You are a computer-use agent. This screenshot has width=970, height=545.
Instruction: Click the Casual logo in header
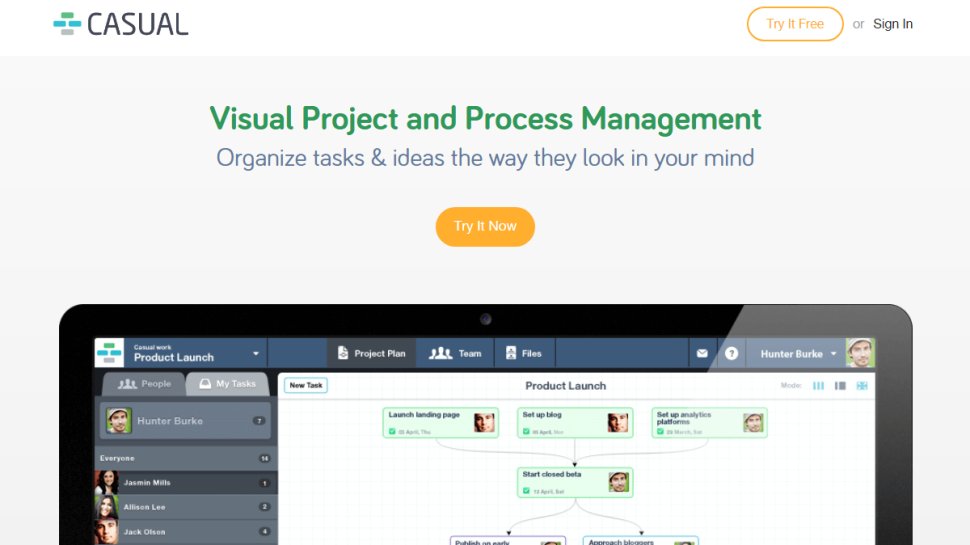pos(121,24)
